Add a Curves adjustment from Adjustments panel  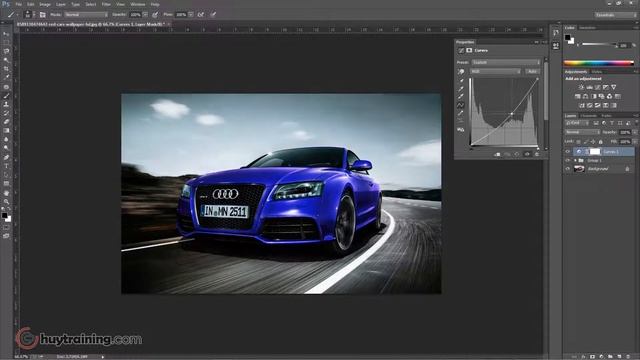coord(598,87)
